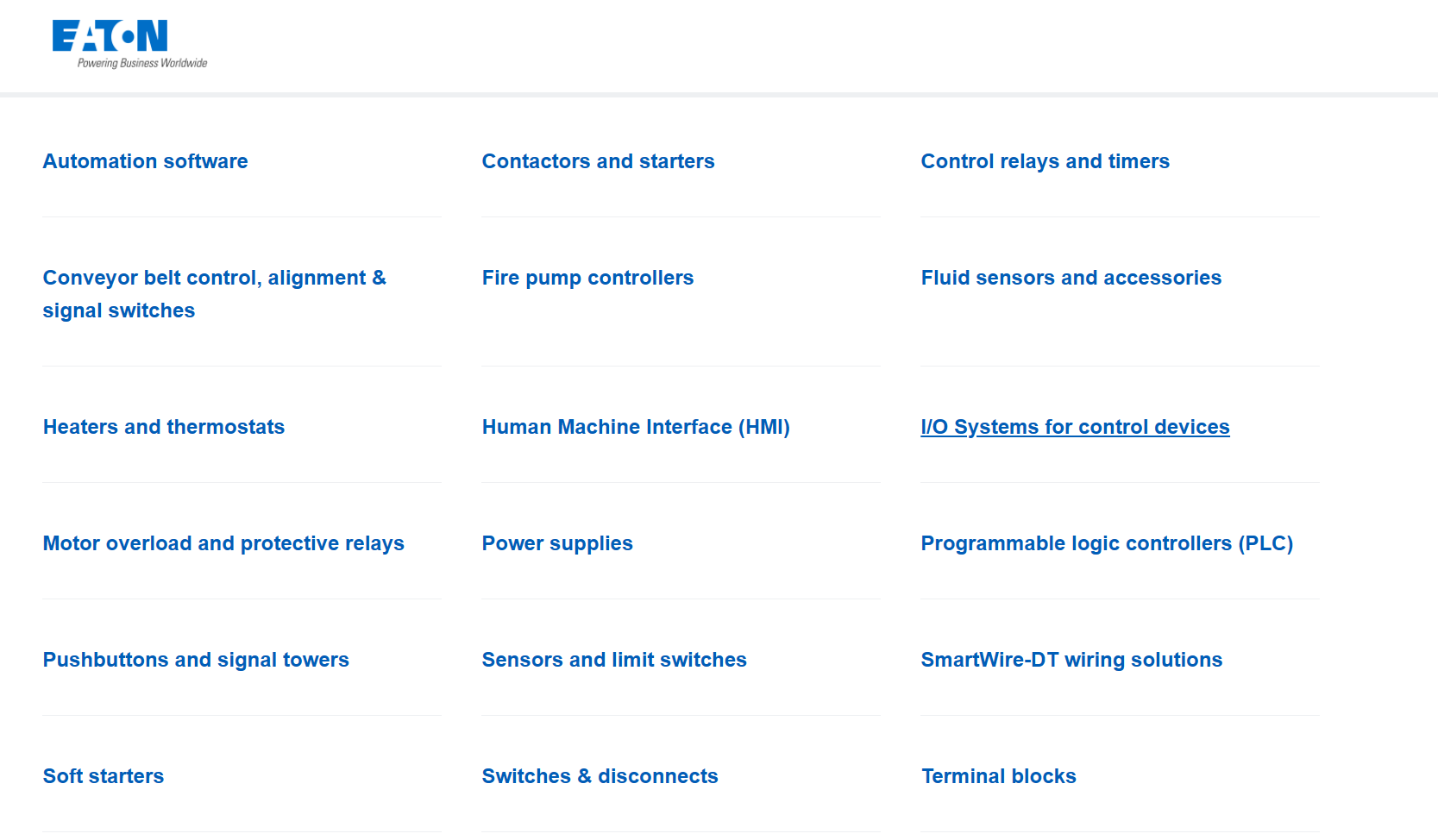This screenshot has width=1438, height=840.
Task: Open Fluid sensors and accessories
Action: point(1071,278)
